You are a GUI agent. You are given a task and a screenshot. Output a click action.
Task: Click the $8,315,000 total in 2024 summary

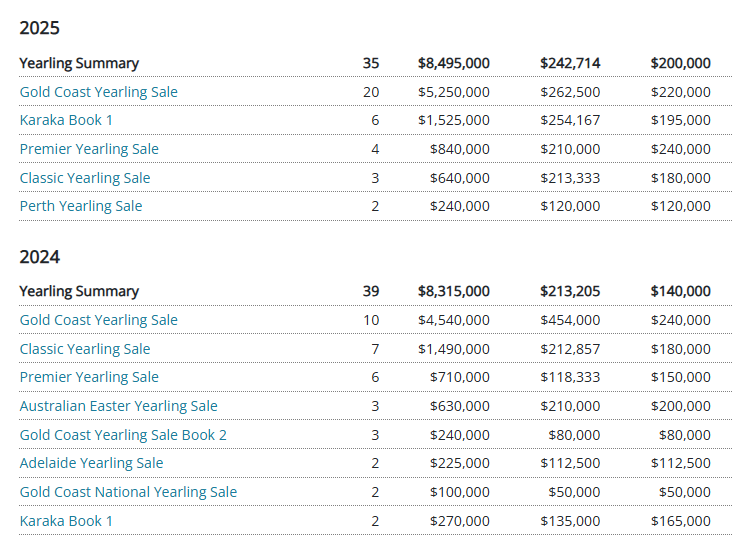[x=453, y=291]
